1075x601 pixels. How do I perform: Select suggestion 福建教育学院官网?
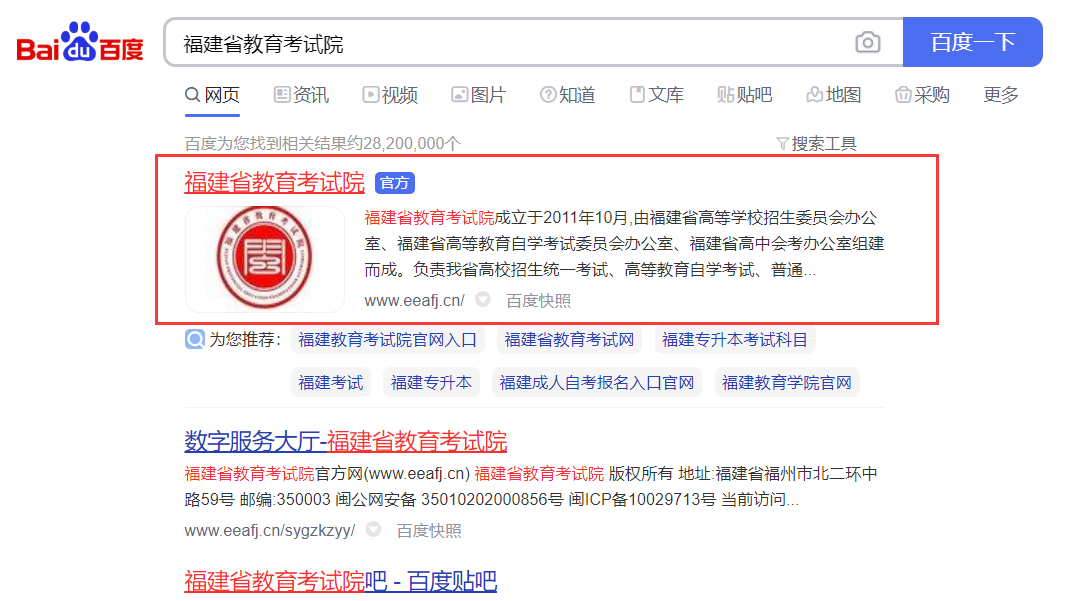(x=786, y=382)
